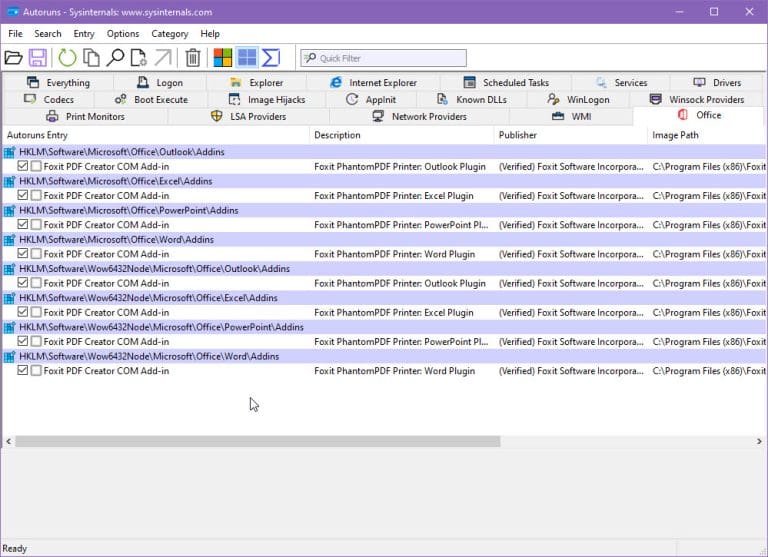Select the HKLM\Software\Microsoft\Office\Excel\Addins registry row
The width and height of the screenshot is (768, 557).
coord(384,181)
